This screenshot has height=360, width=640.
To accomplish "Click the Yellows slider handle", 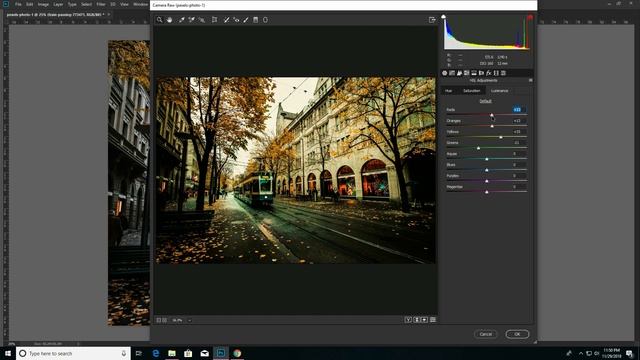I will coord(501,137).
